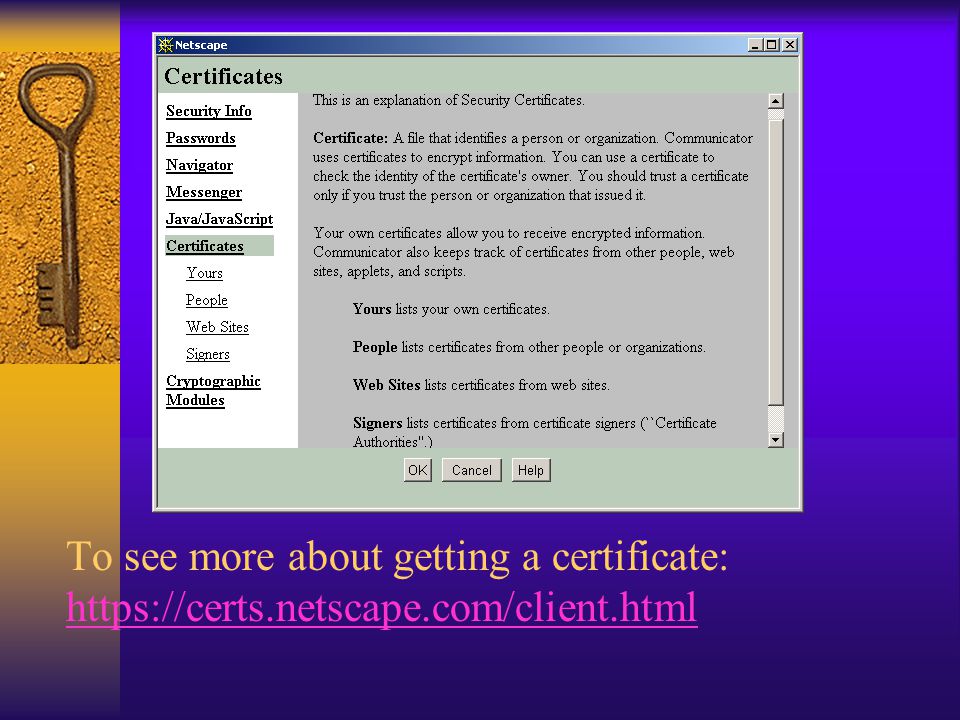Open the Web Sites certificates list
This screenshot has width=960, height=720.
[x=217, y=327]
